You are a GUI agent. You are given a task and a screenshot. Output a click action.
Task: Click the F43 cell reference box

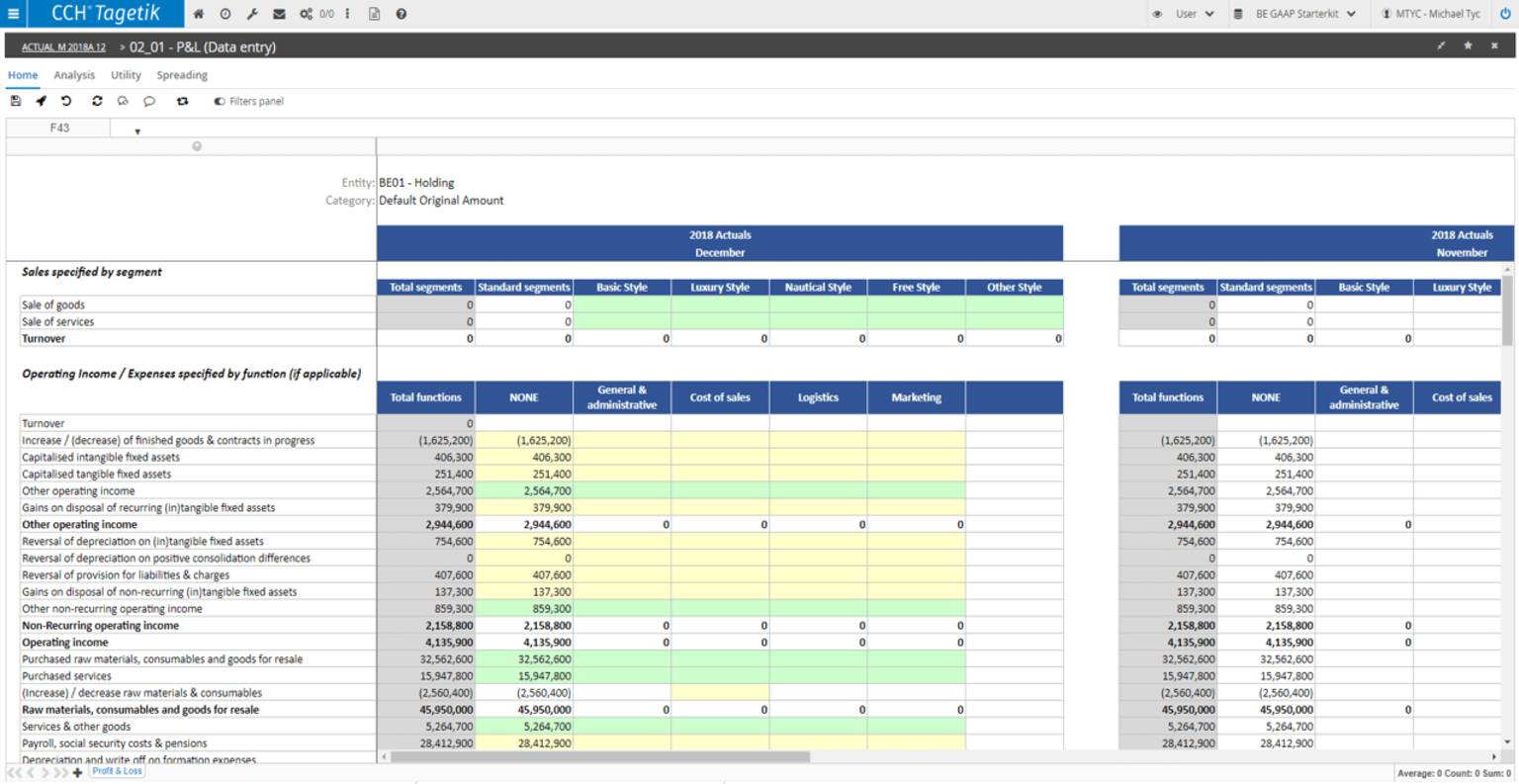pos(59,128)
